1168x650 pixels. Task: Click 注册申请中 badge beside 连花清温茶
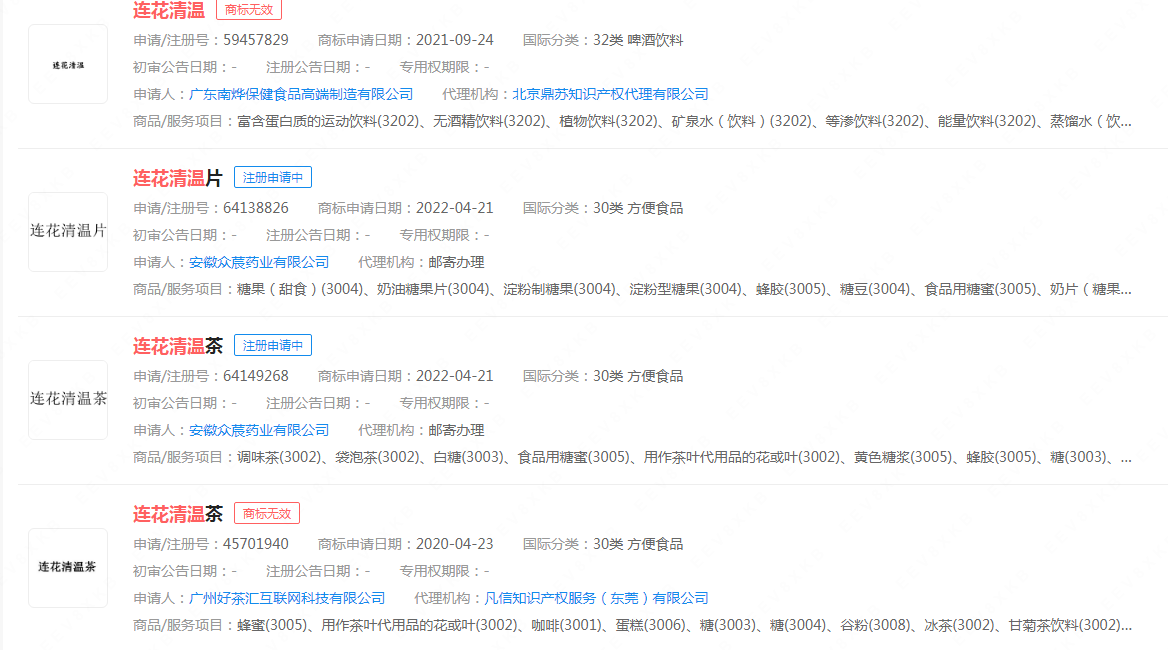tap(273, 345)
